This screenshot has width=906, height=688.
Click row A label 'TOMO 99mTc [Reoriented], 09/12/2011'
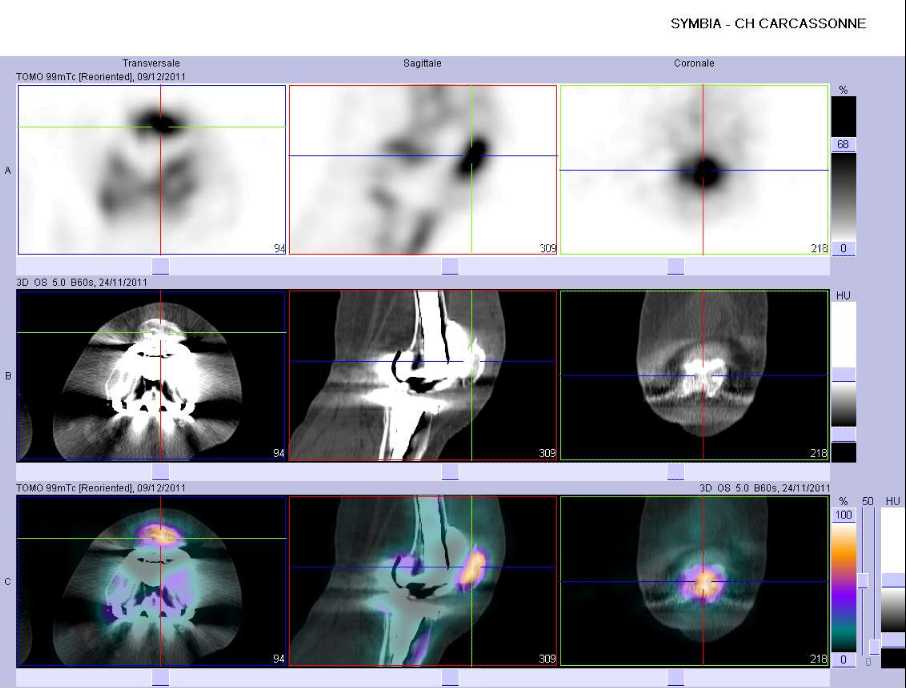tap(101, 76)
